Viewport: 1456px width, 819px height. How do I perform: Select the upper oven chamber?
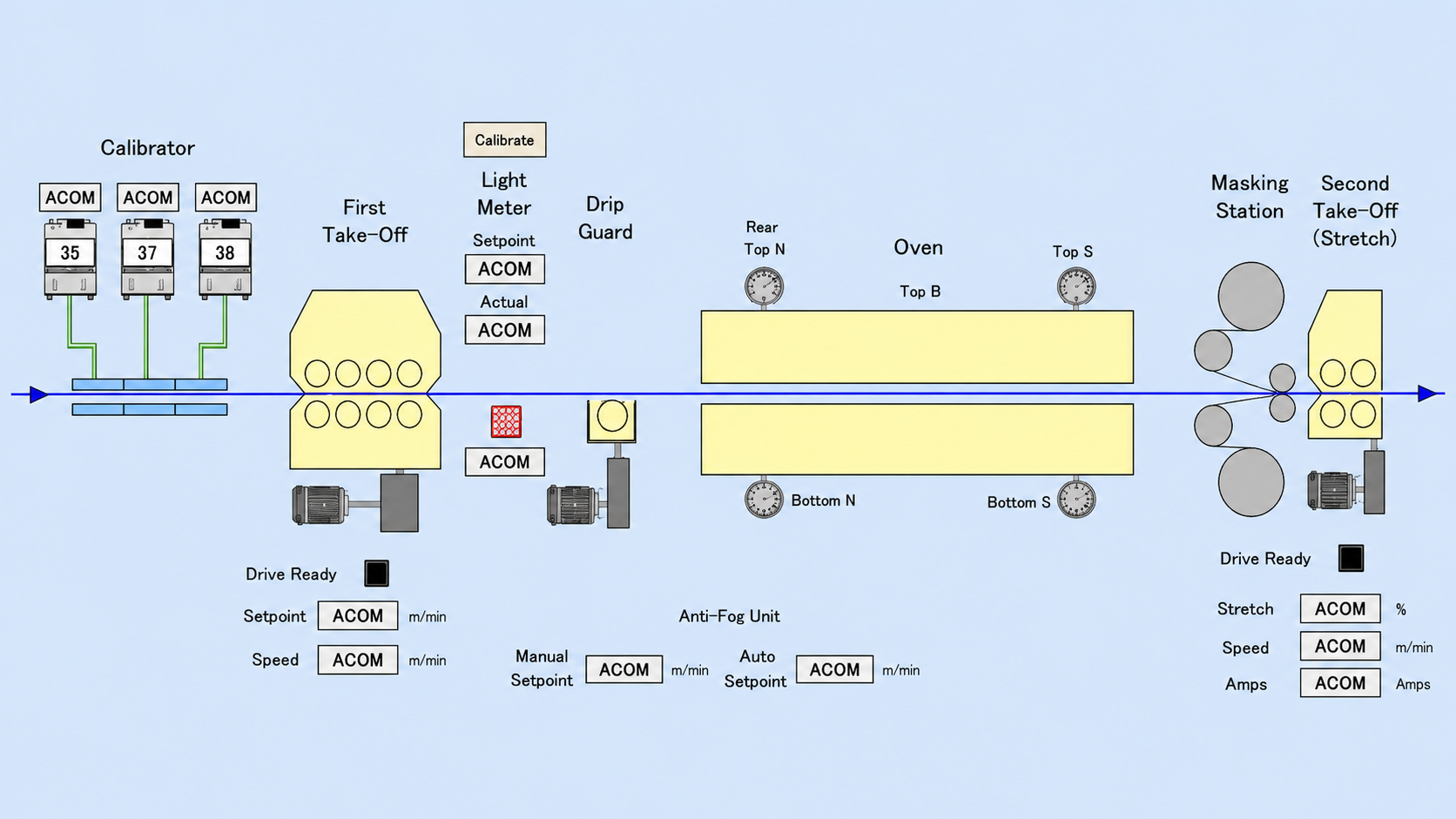[x=917, y=346]
